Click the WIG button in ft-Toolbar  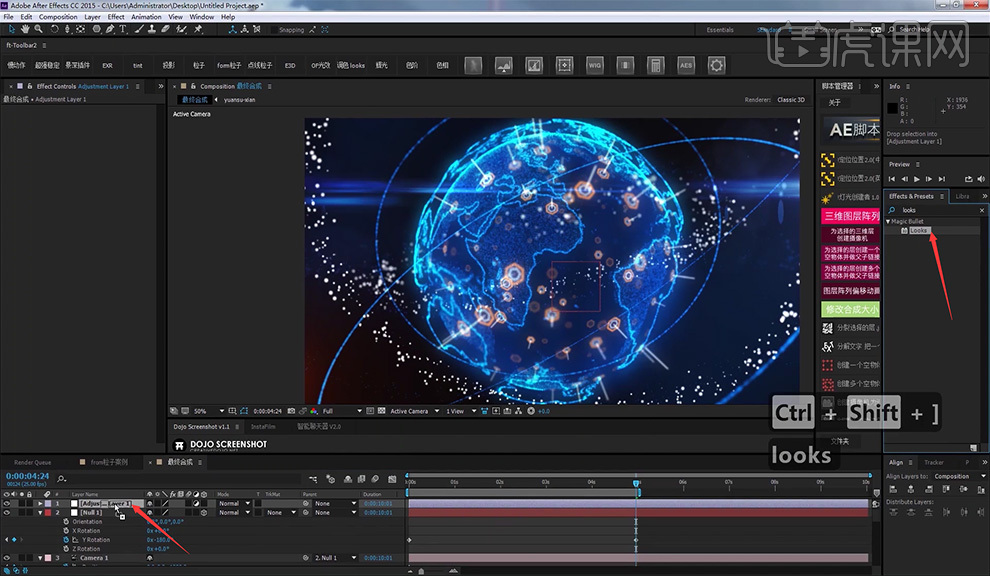click(x=594, y=65)
